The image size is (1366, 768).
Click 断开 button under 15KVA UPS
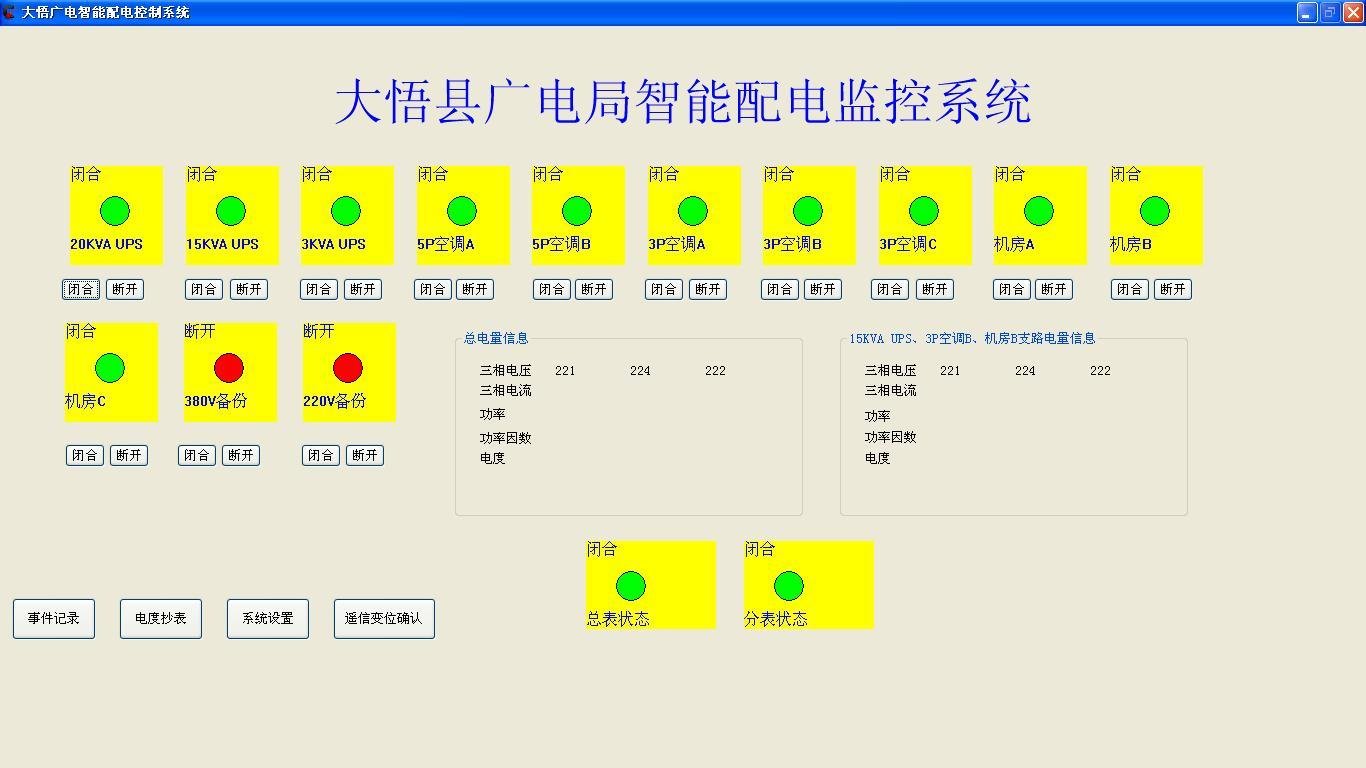pos(249,289)
